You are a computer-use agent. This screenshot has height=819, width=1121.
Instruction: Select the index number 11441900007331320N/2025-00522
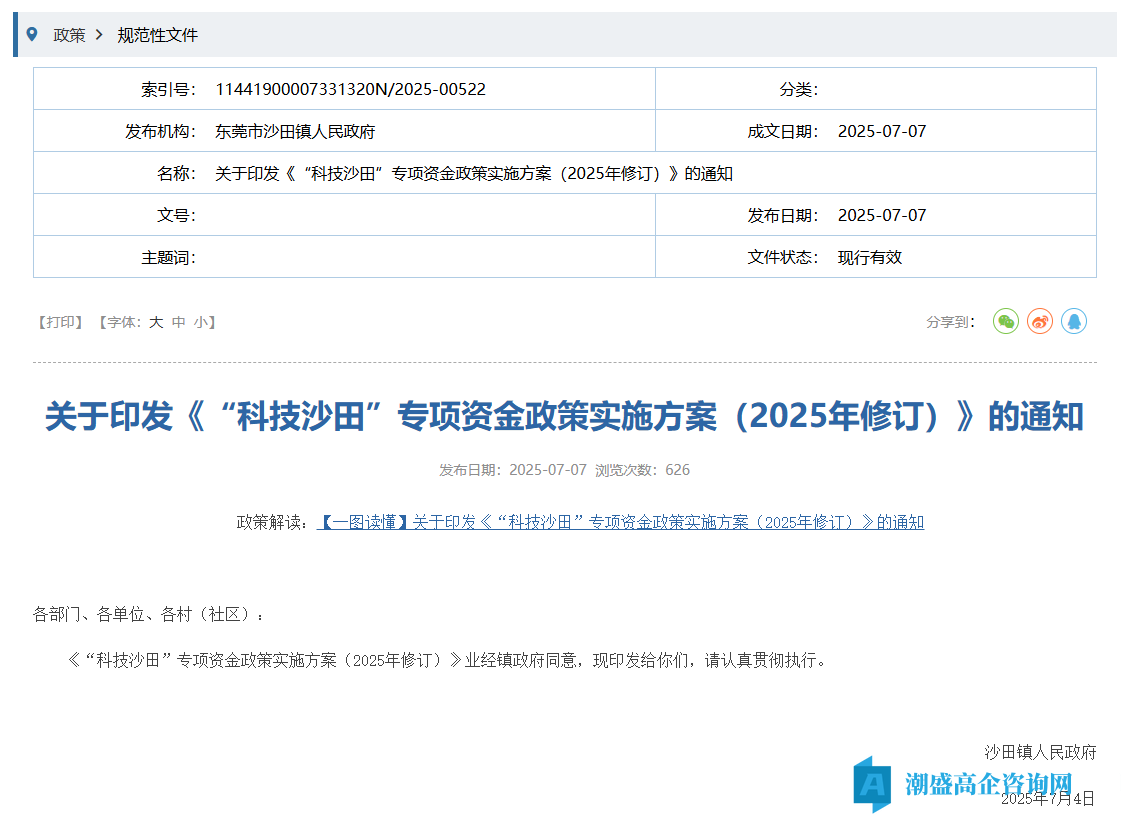click(x=350, y=89)
